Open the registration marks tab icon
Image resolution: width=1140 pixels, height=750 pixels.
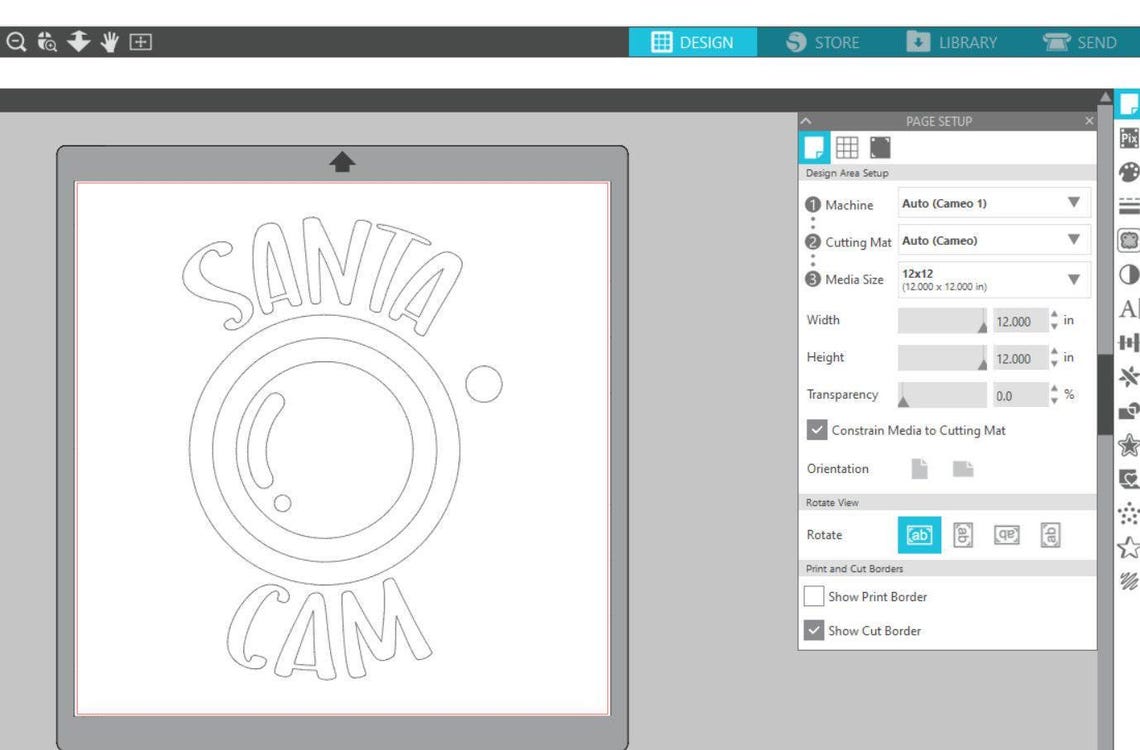click(x=880, y=148)
